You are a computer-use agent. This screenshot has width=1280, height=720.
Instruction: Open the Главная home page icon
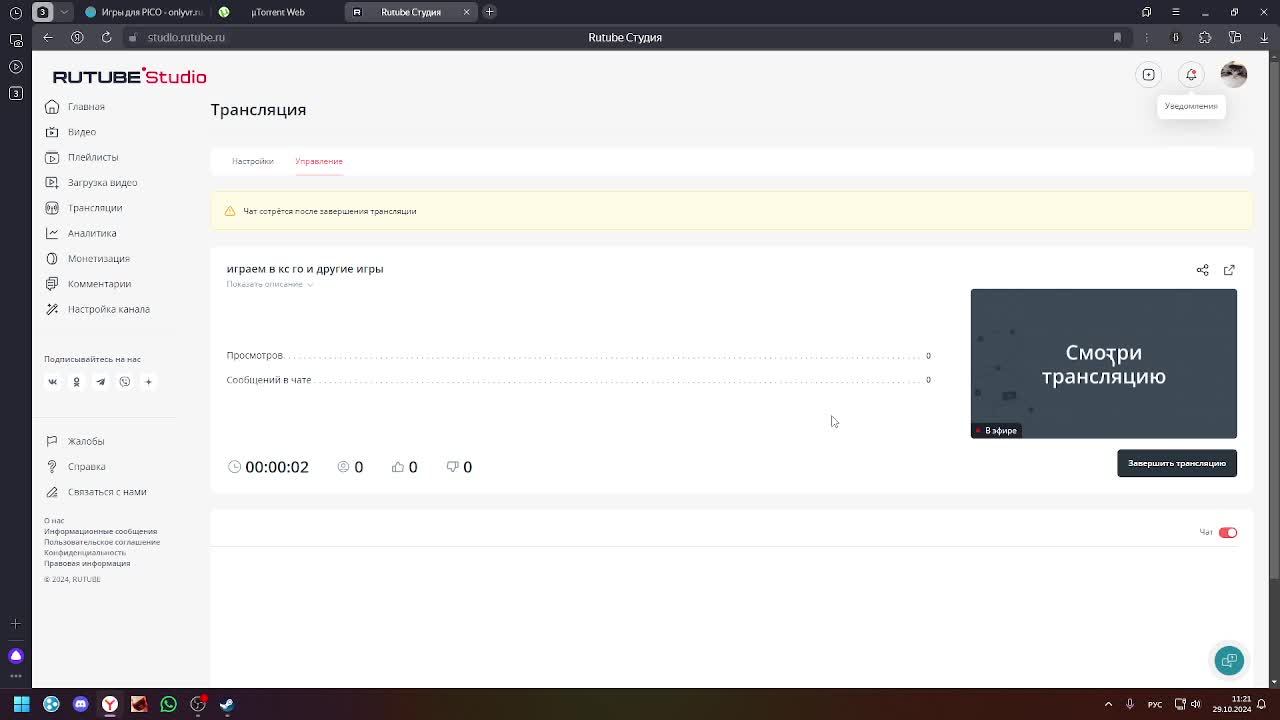click(x=52, y=106)
